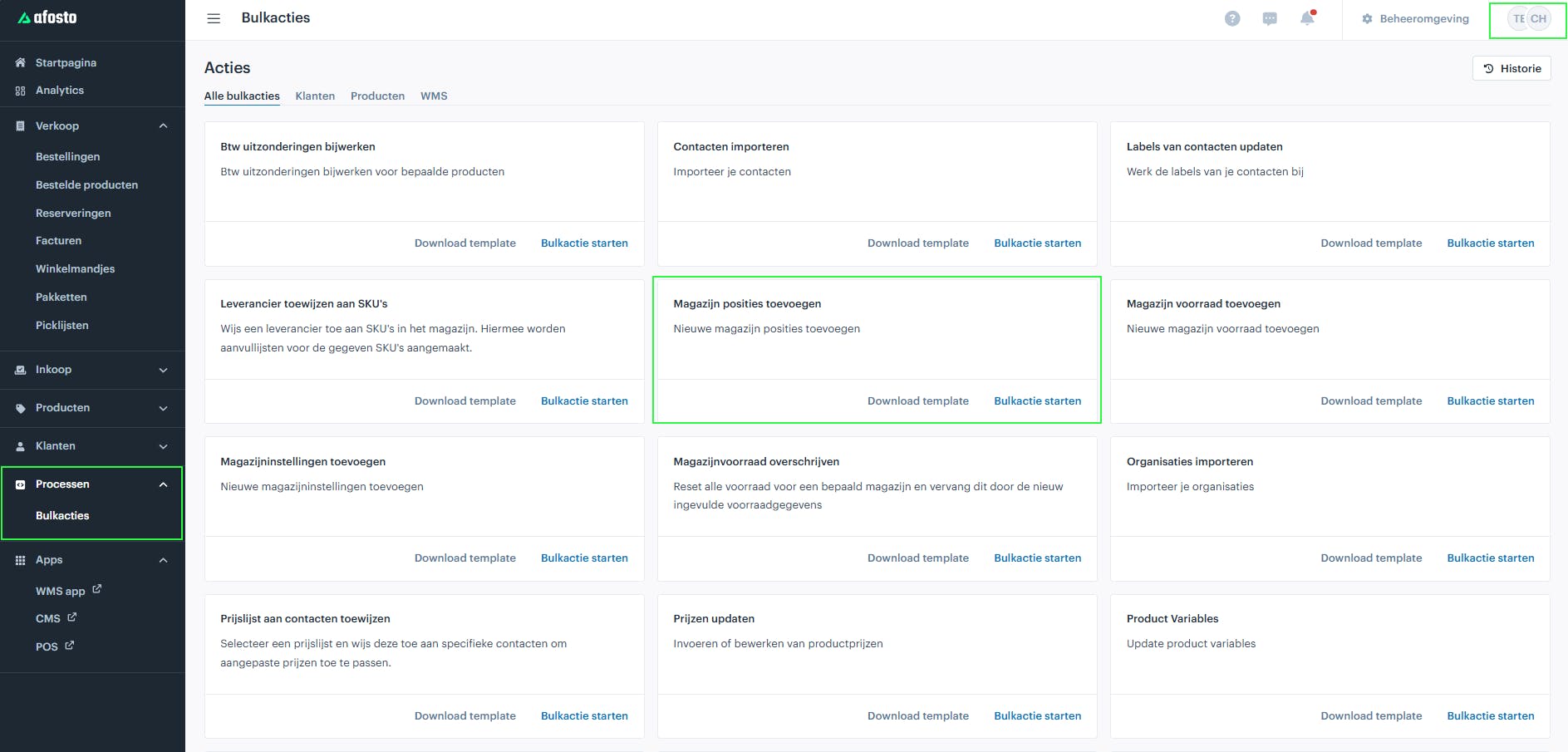1568x752 pixels.
Task: Open Winkelmandjes in the sidebar
Action: pos(75,269)
